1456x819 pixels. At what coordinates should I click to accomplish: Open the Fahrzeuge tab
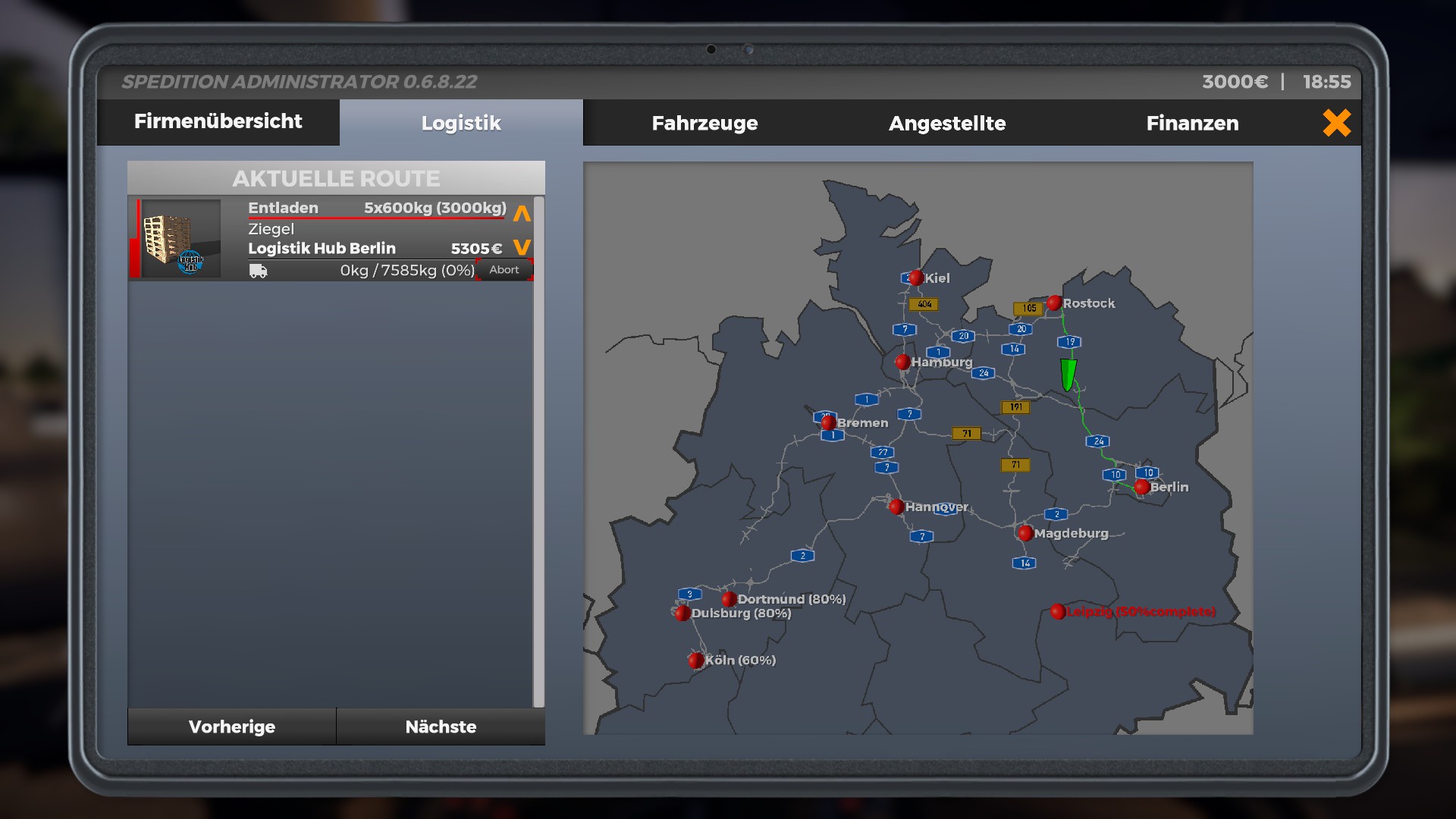(704, 123)
